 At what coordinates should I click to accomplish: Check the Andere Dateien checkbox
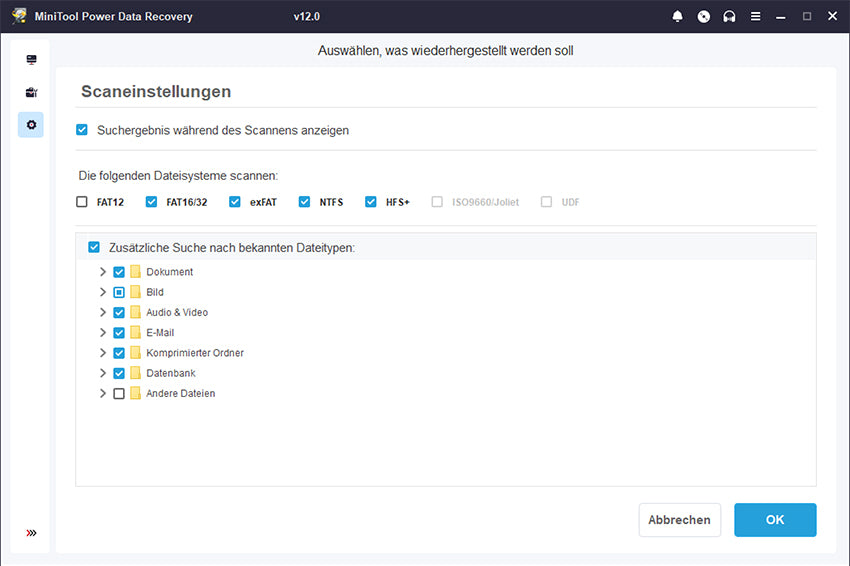pos(119,394)
